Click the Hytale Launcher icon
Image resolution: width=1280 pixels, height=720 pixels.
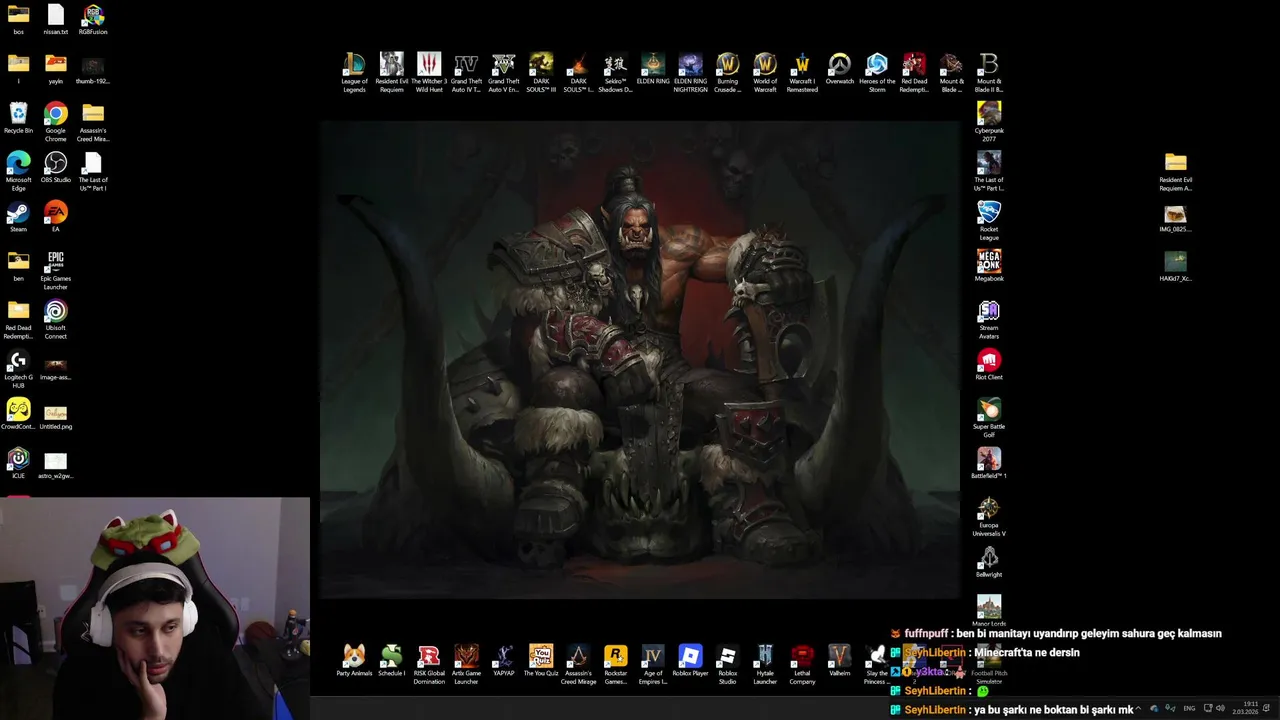765,664
